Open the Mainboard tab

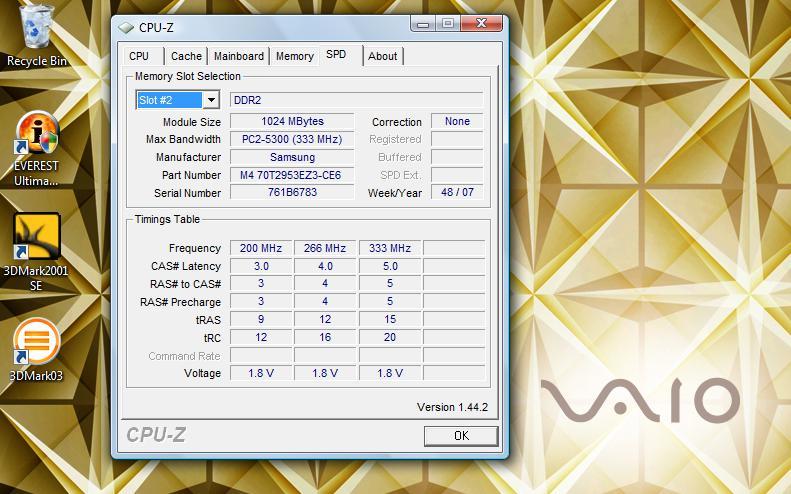pyautogui.click(x=239, y=56)
